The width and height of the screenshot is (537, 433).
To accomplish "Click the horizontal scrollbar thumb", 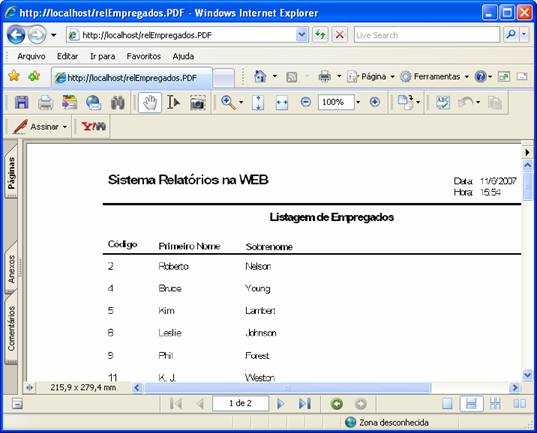I will (288, 388).
